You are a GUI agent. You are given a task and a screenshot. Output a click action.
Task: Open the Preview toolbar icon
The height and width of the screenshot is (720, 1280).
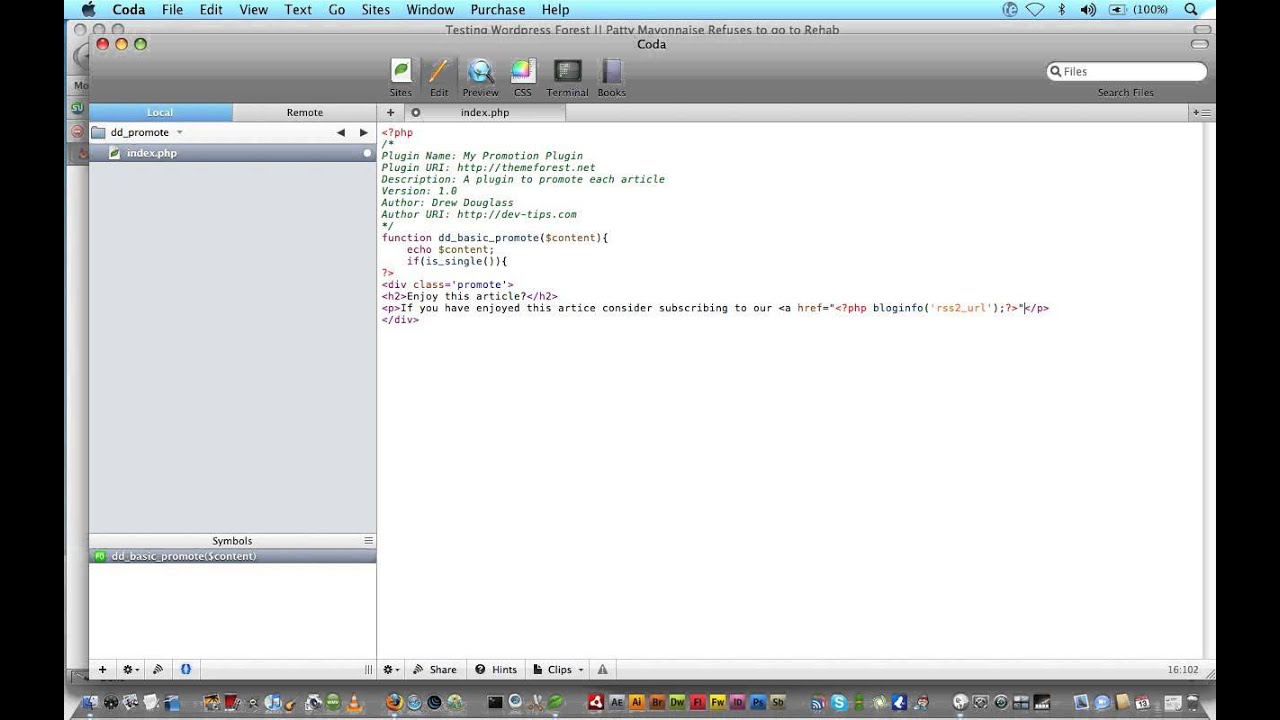pyautogui.click(x=480, y=77)
